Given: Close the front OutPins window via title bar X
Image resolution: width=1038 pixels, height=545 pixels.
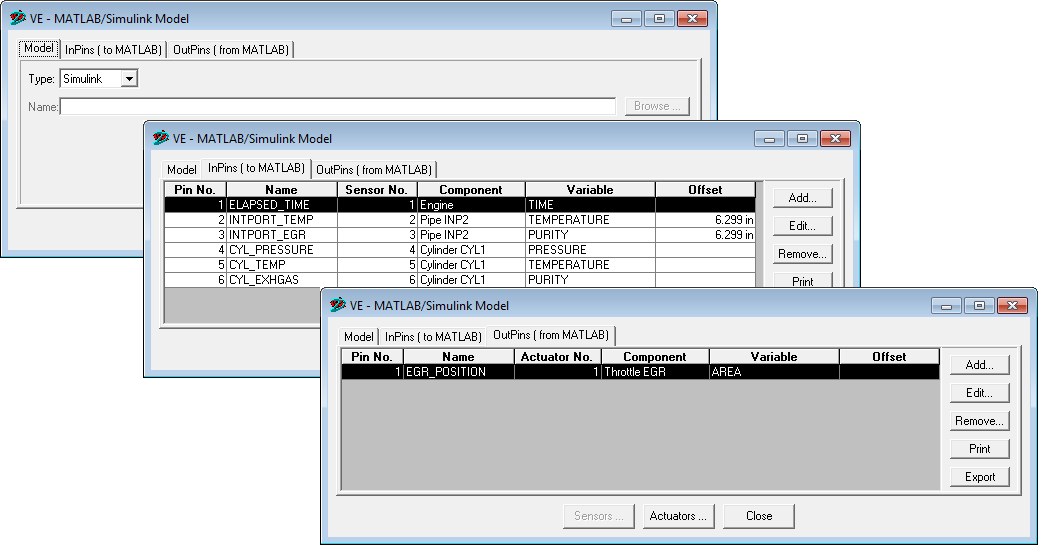Looking at the screenshot, I should (1013, 305).
